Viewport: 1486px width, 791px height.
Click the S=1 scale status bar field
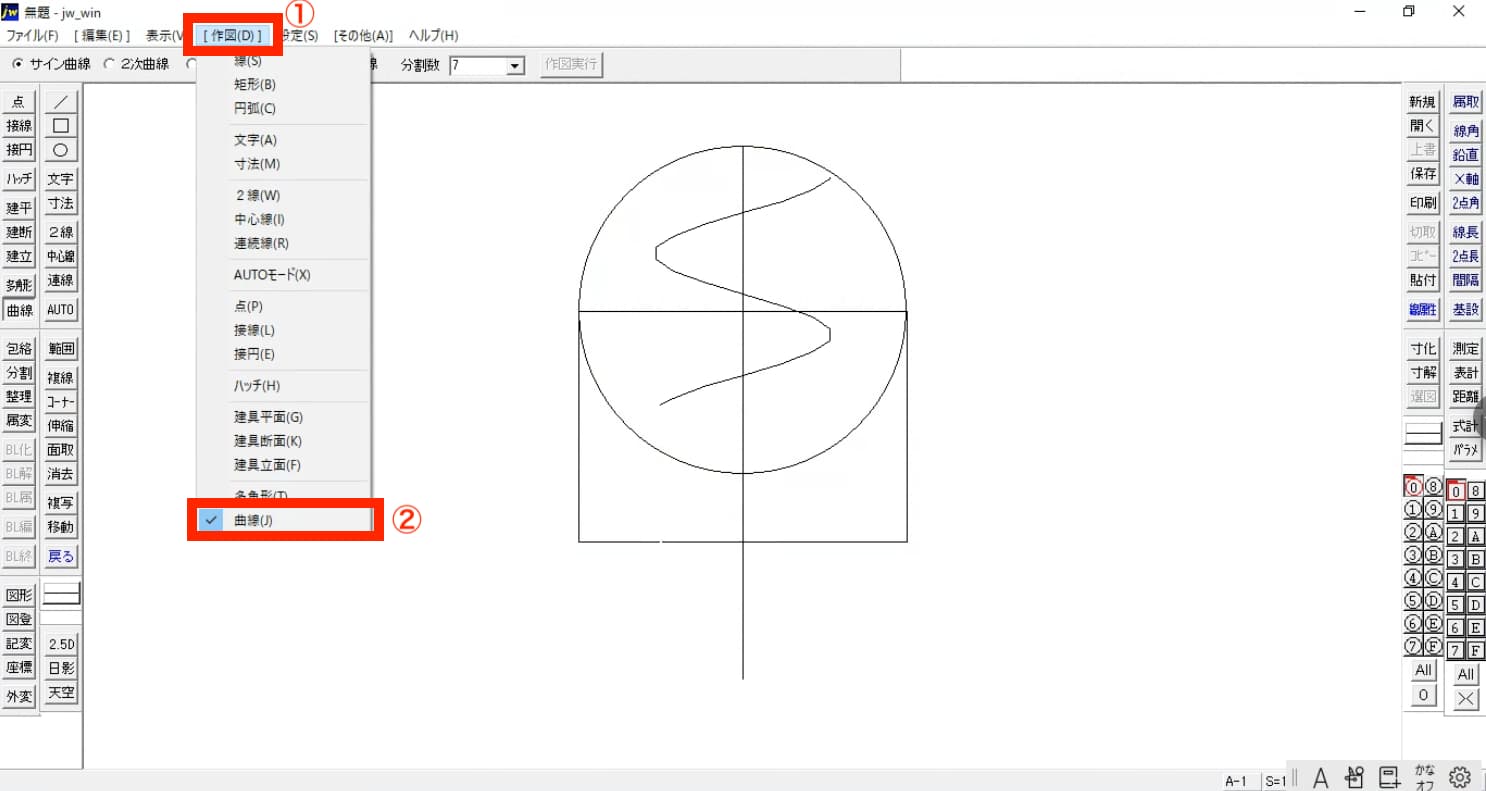[x=1275, y=782]
